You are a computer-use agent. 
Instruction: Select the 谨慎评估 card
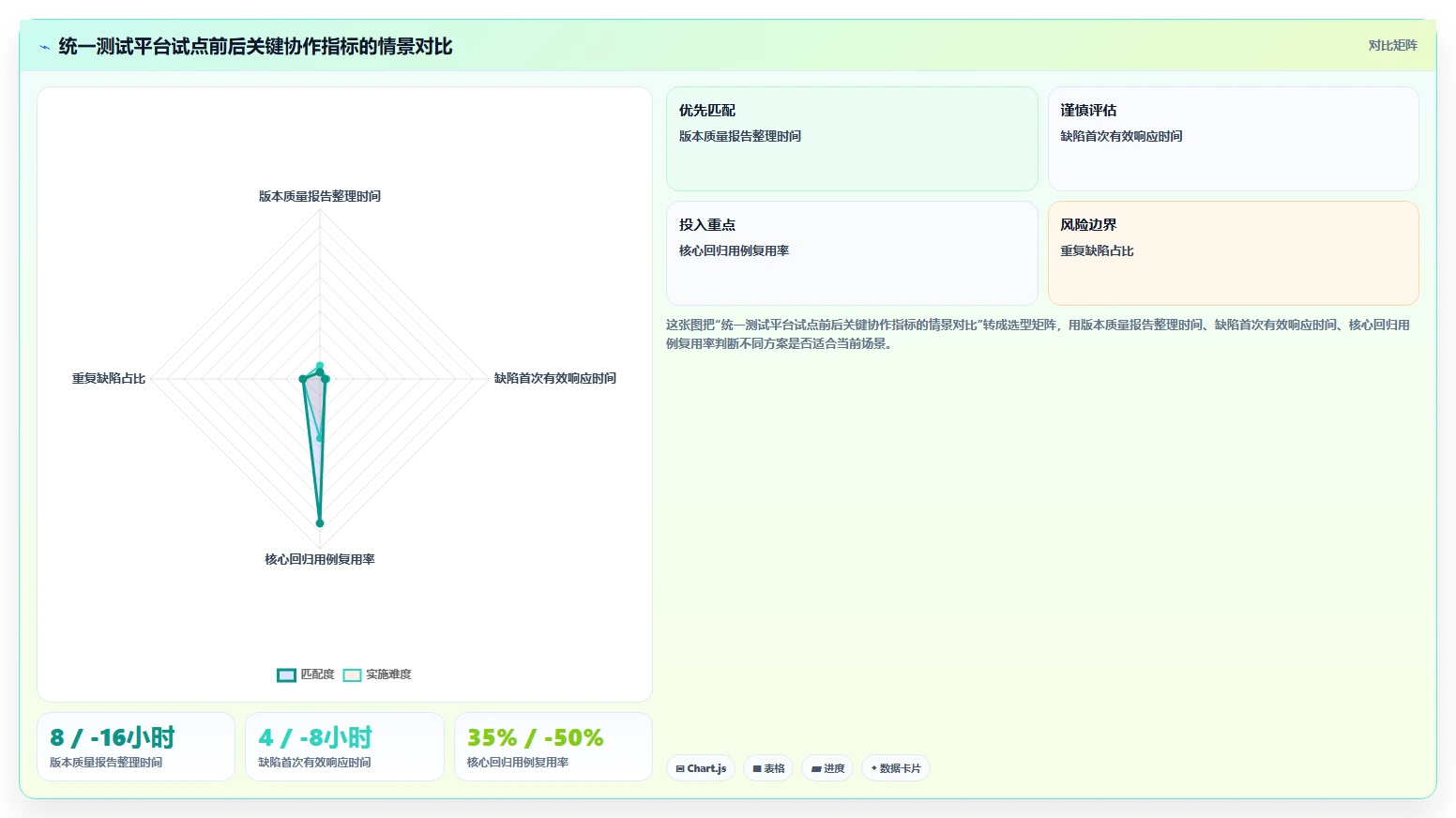click(x=1233, y=139)
